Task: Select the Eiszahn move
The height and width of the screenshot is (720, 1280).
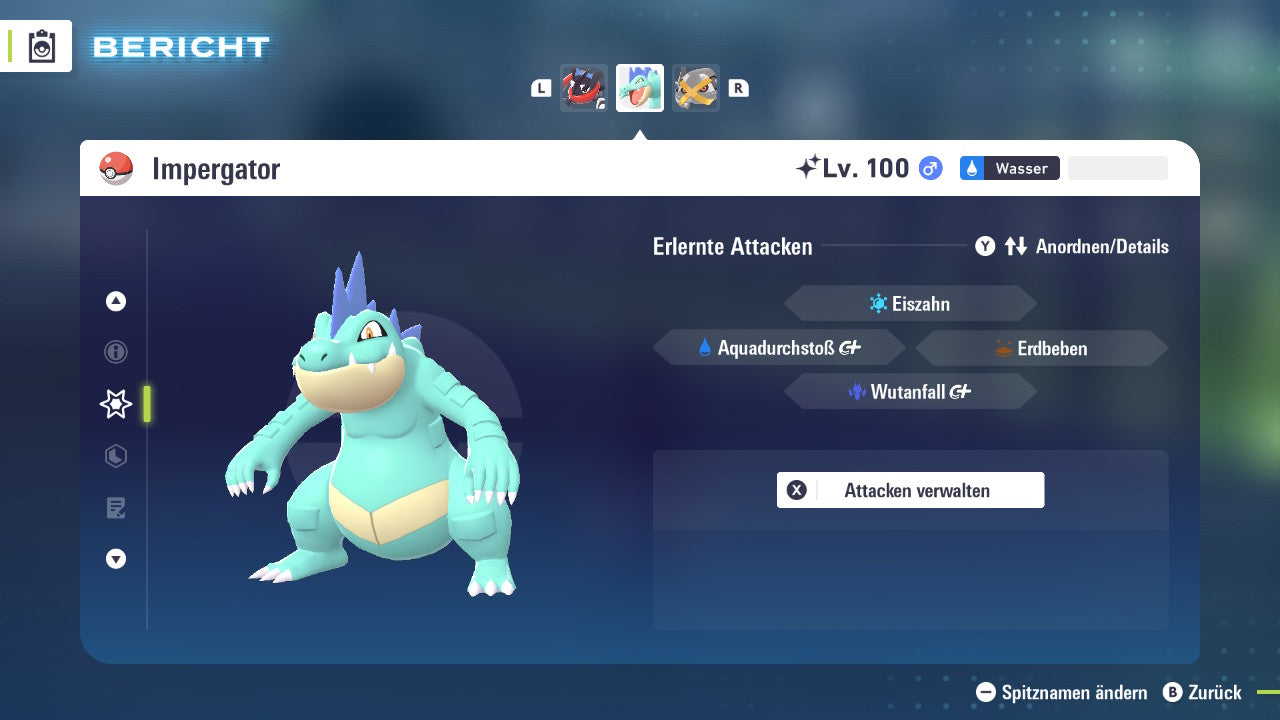Action: [910, 304]
